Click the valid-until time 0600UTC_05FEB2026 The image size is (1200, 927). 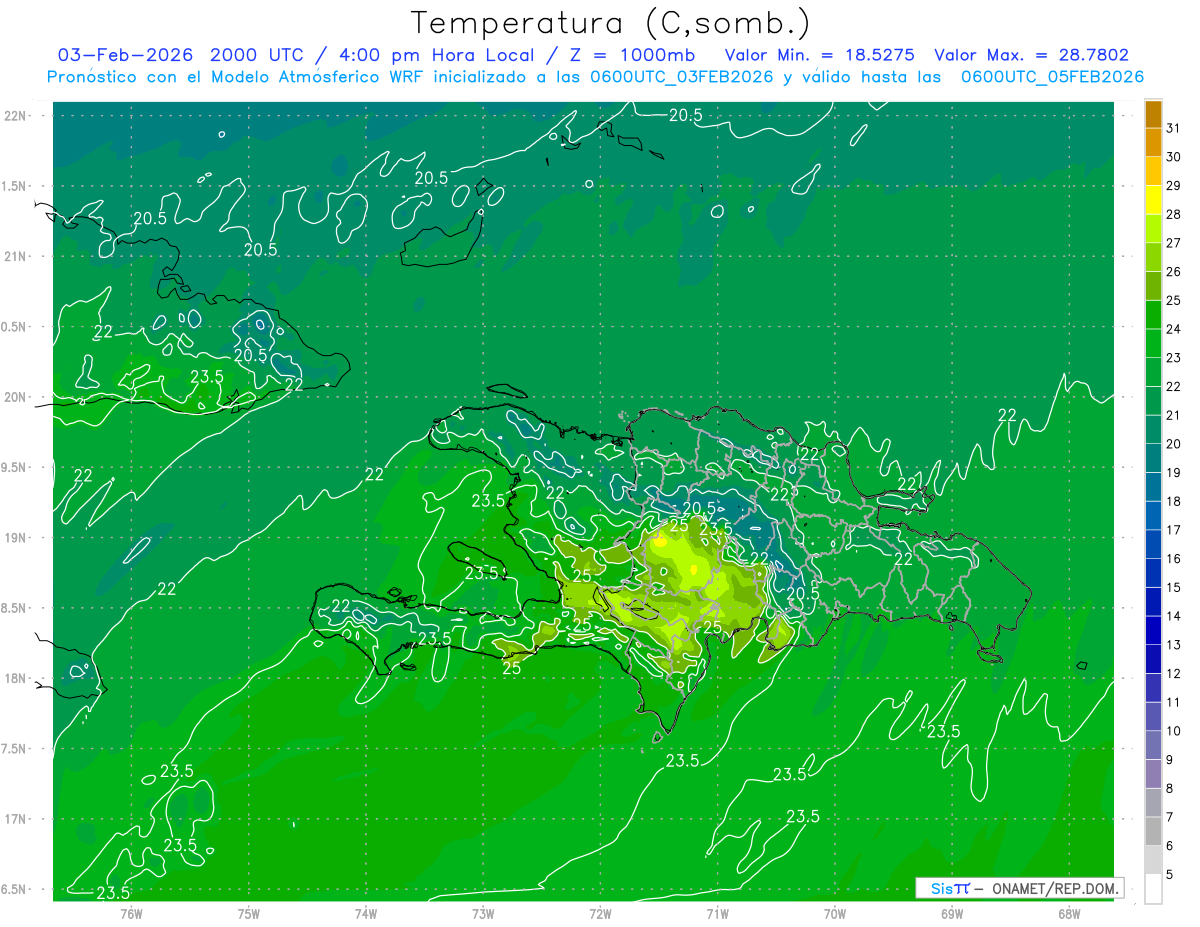tap(1052, 77)
